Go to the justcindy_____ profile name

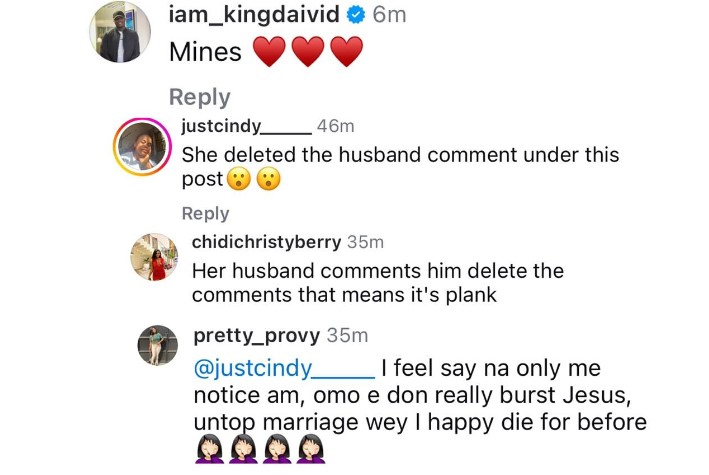245,126
